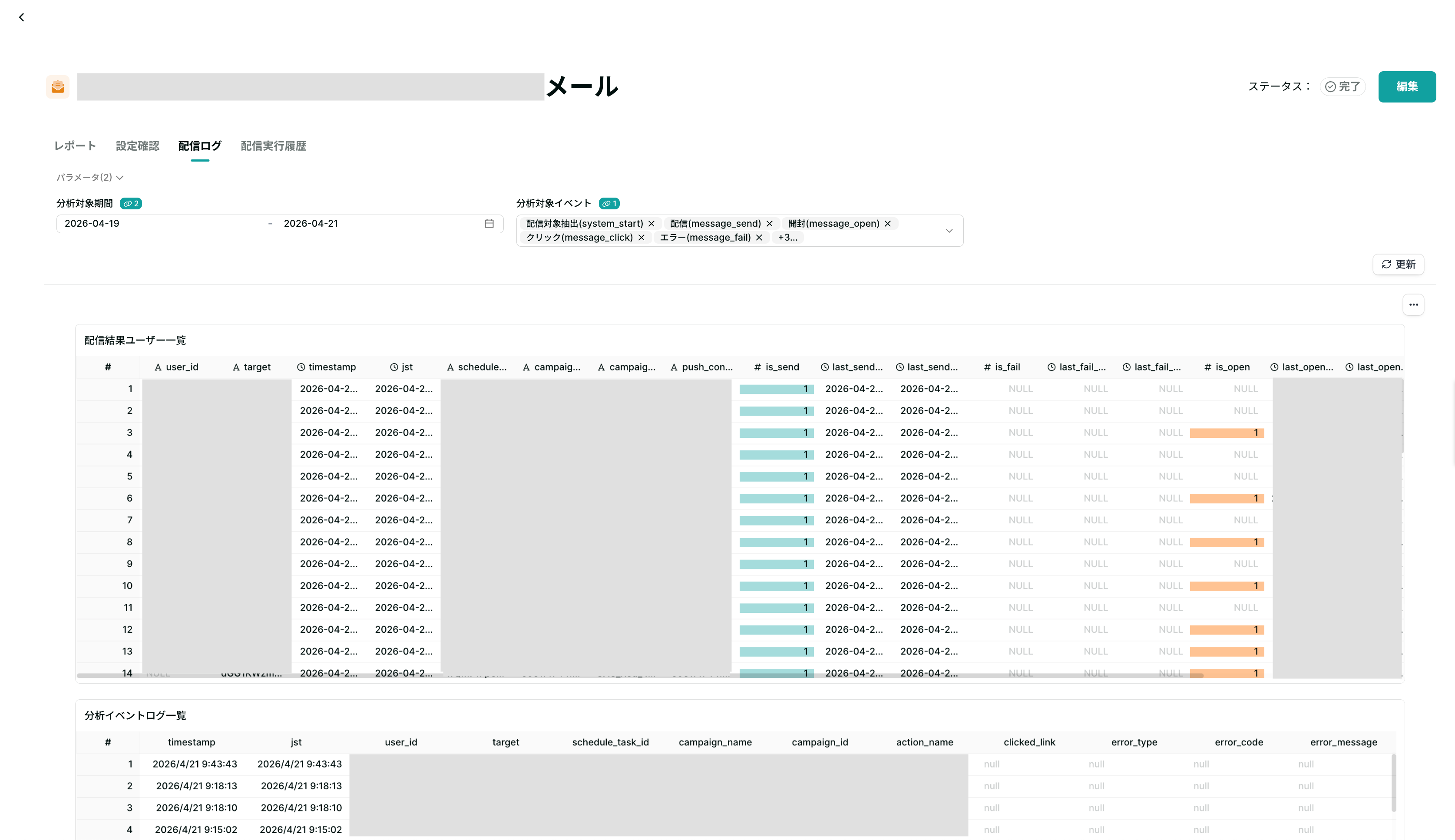
Task: Go back with the left arrow icon
Action: click(x=21, y=17)
